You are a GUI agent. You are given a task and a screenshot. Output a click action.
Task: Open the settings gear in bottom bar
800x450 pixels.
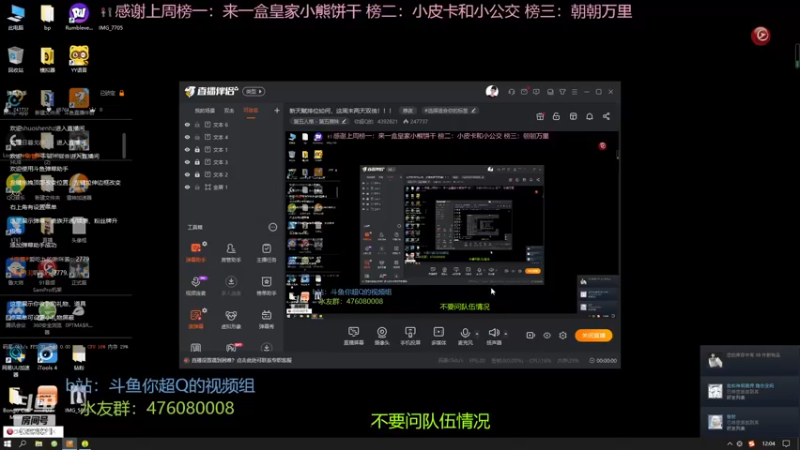(x=563, y=335)
